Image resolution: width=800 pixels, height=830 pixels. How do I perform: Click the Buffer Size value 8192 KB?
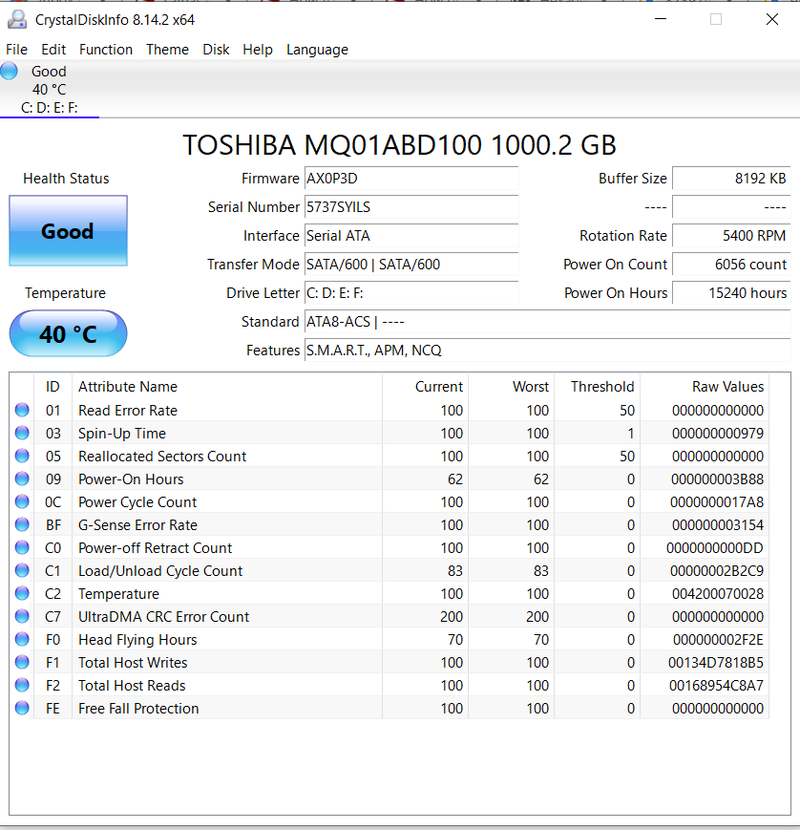[x=731, y=178]
